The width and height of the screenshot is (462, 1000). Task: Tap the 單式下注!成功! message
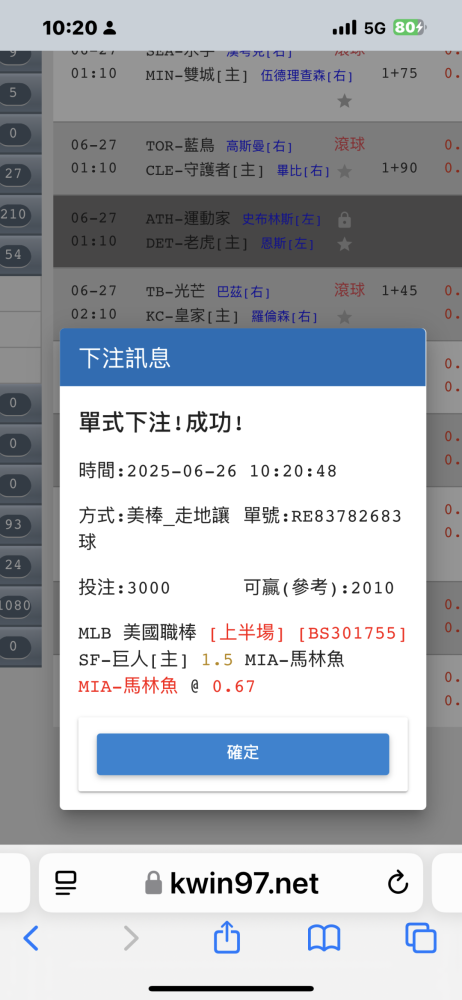[160, 425]
